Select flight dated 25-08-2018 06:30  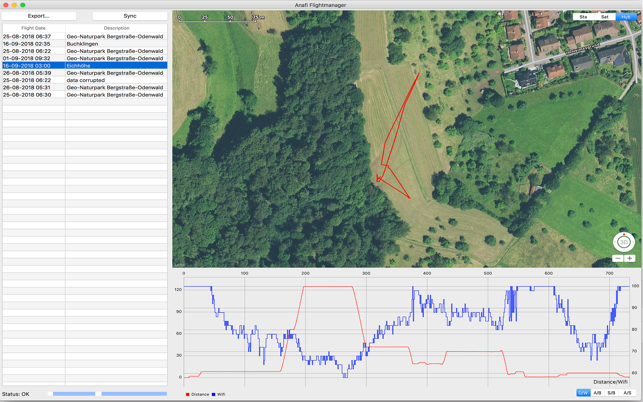[85, 95]
